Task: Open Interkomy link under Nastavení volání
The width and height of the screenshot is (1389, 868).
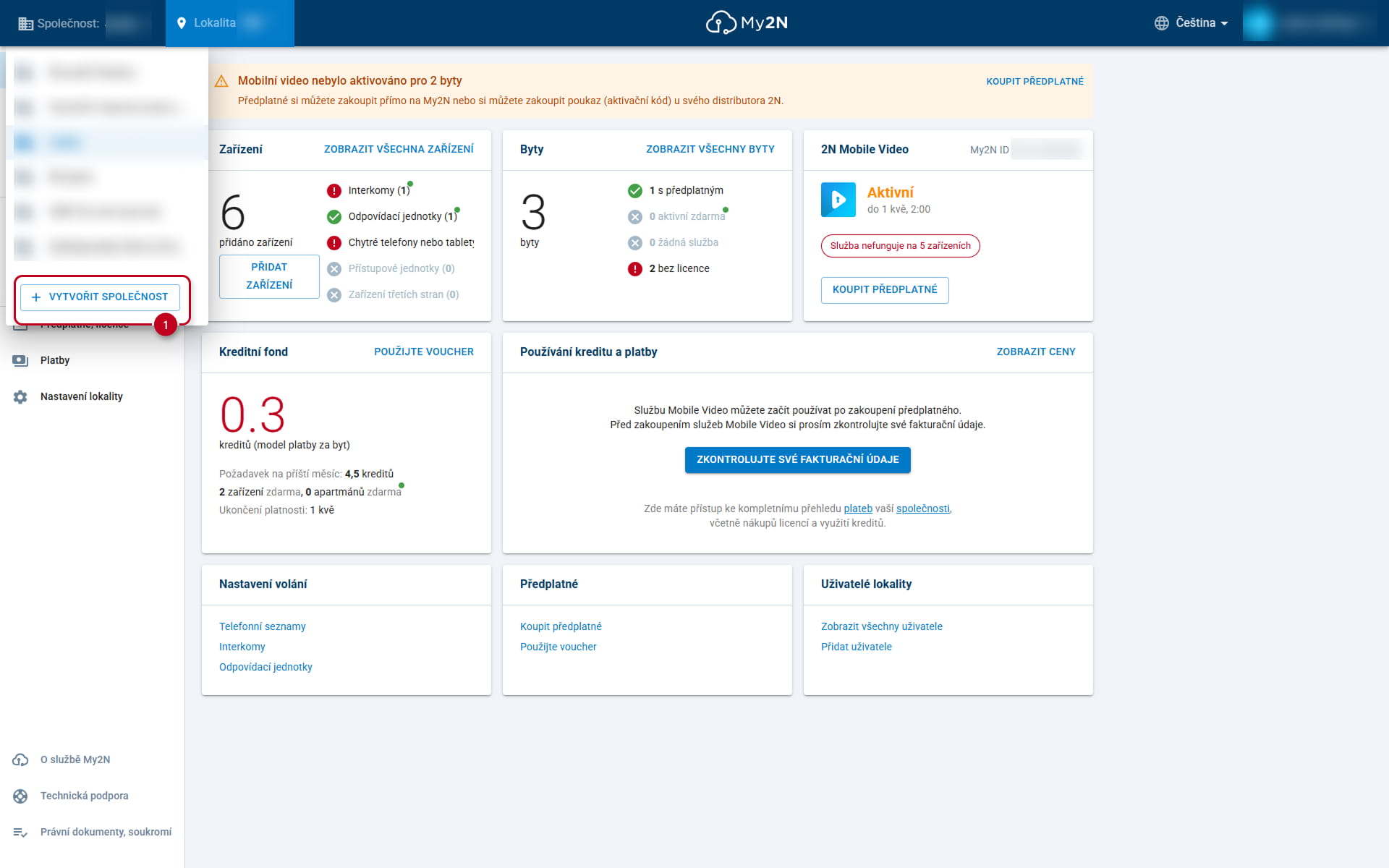Action: 242,647
